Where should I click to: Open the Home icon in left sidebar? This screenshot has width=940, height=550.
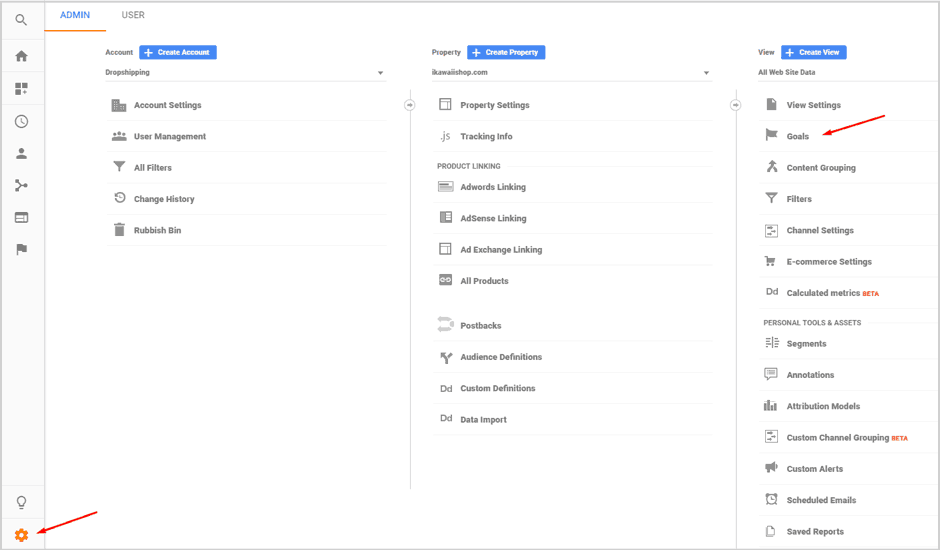click(21, 56)
